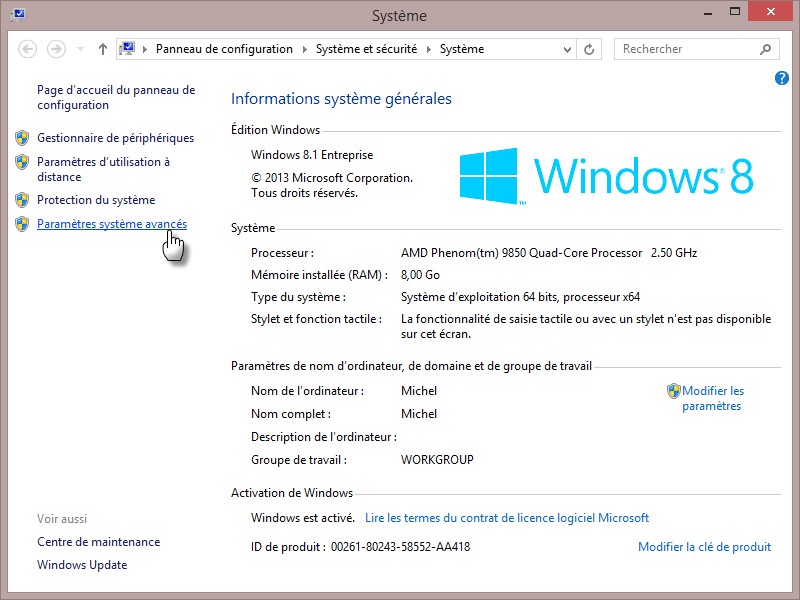Expand the arrow before Système et sécurité

(x=305, y=49)
